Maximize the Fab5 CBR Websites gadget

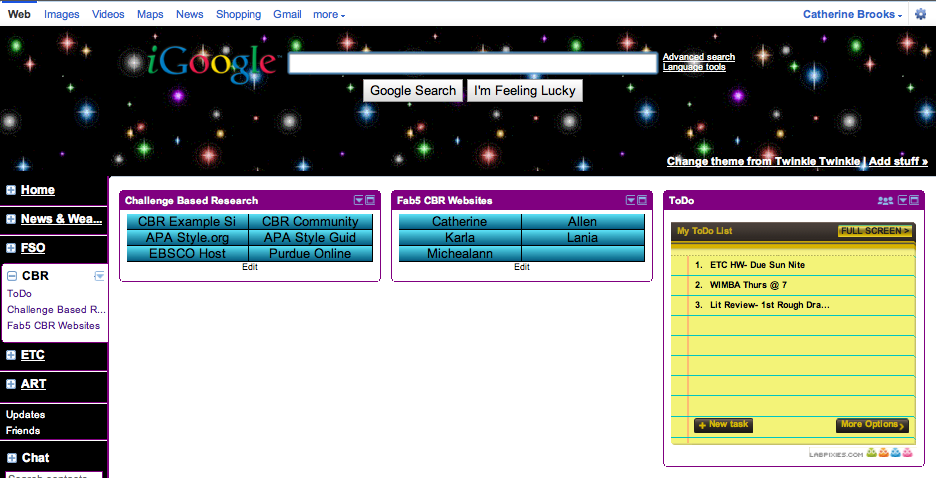642,201
